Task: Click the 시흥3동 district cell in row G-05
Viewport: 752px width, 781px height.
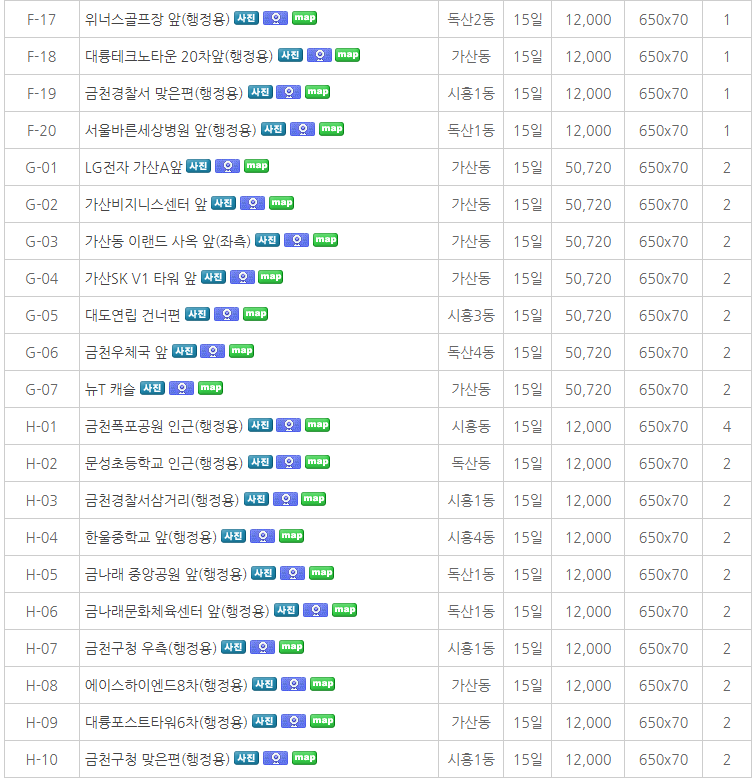Action: [471, 316]
